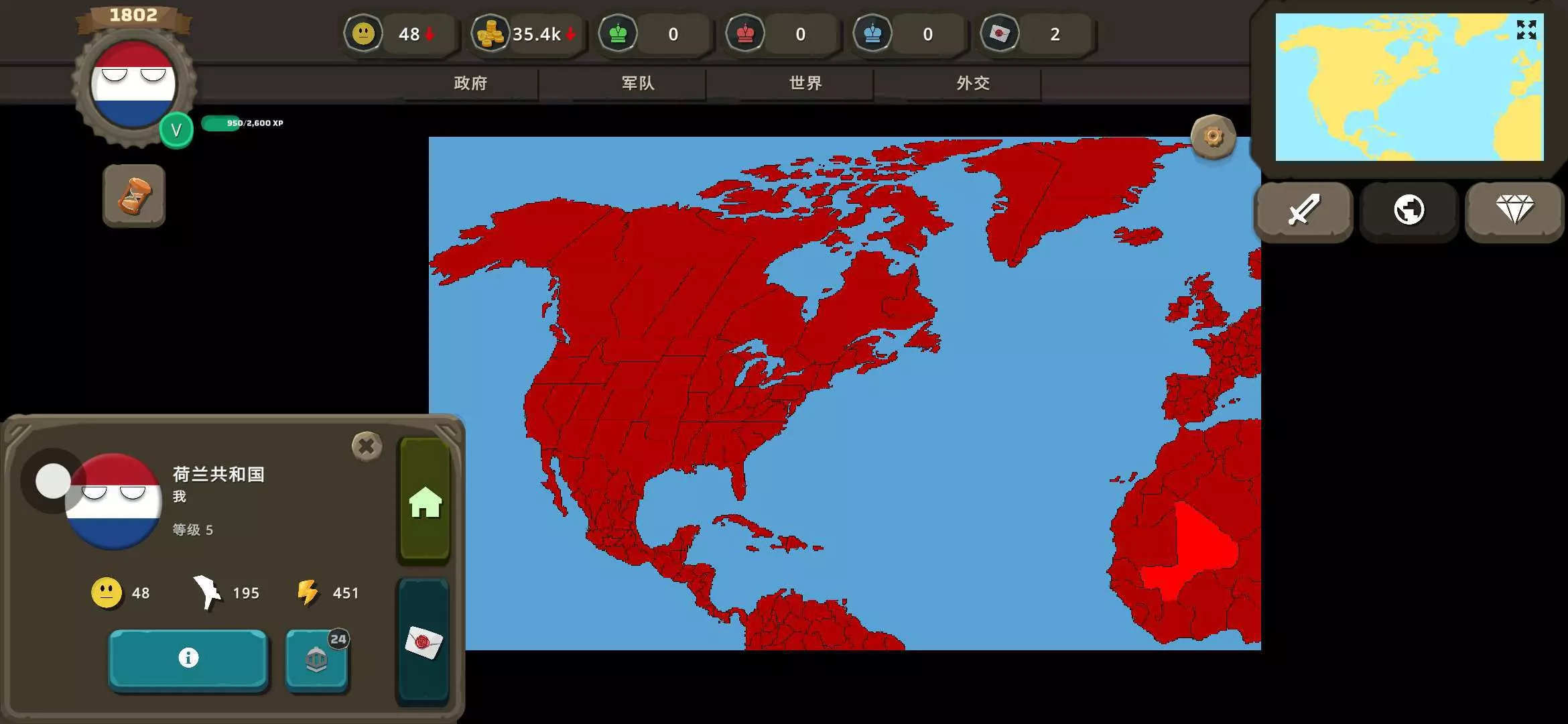
Task: Expand the minimap to fullscreen
Action: tap(1526, 30)
